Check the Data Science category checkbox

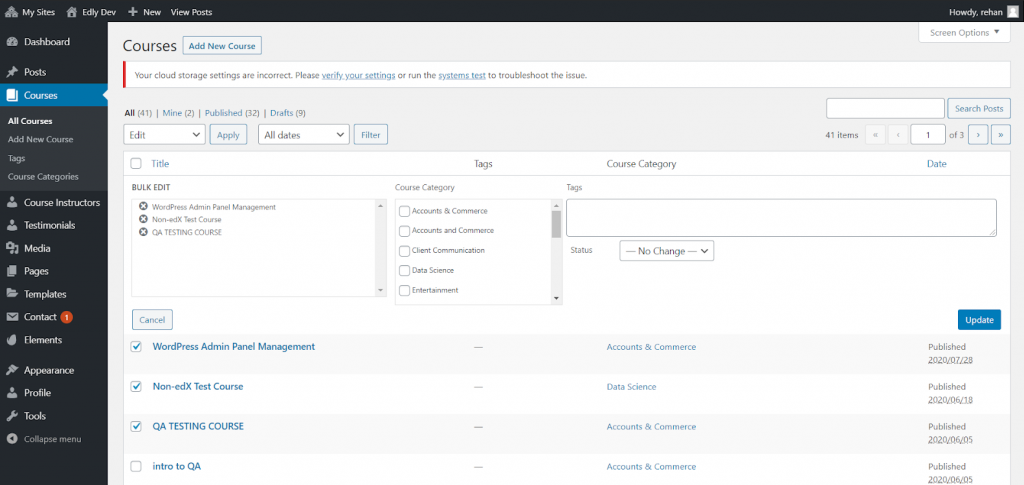pyautogui.click(x=404, y=270)
